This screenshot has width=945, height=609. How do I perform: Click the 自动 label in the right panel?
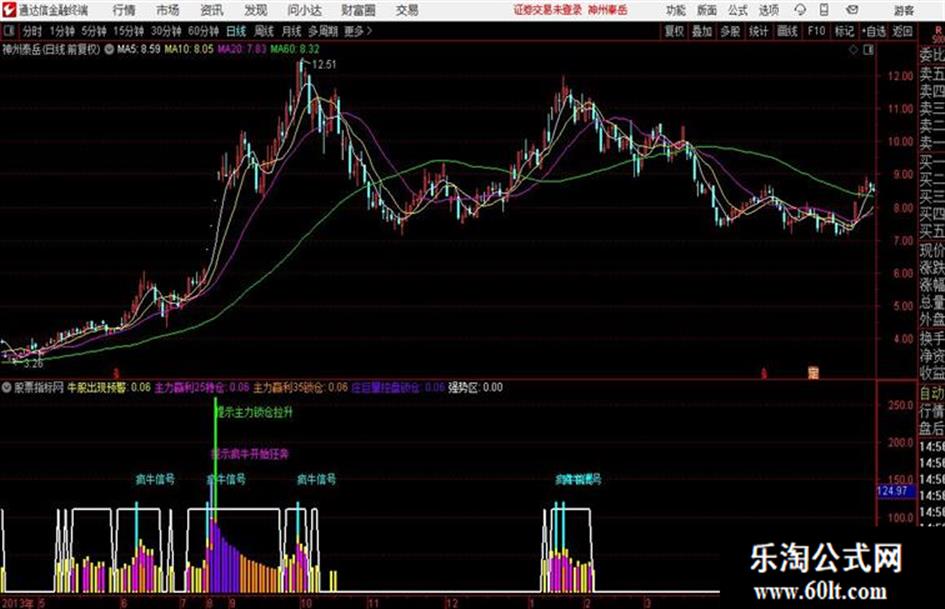coord(932,394)
